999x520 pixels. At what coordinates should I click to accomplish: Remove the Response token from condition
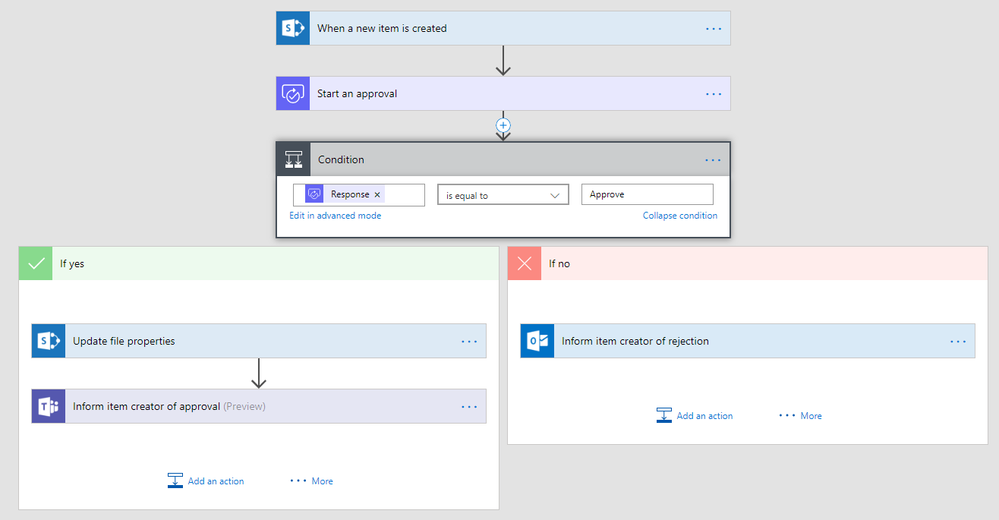pyautogui.click(x=377, y=195)
